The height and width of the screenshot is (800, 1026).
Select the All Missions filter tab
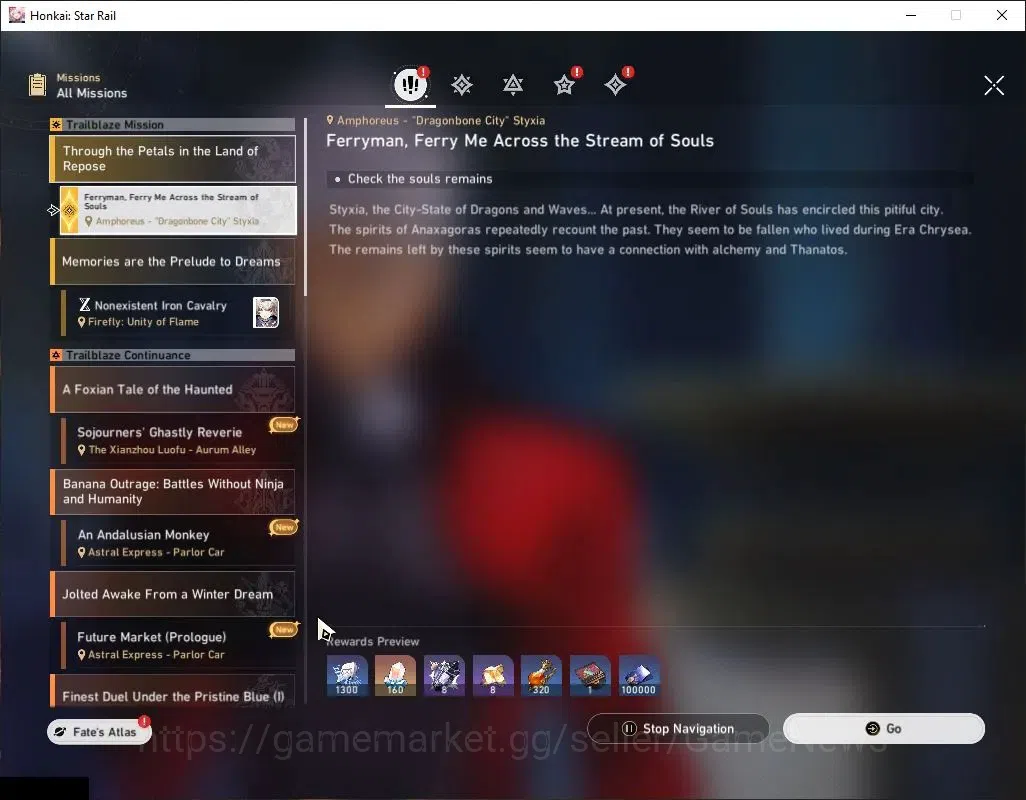point(410,84)
